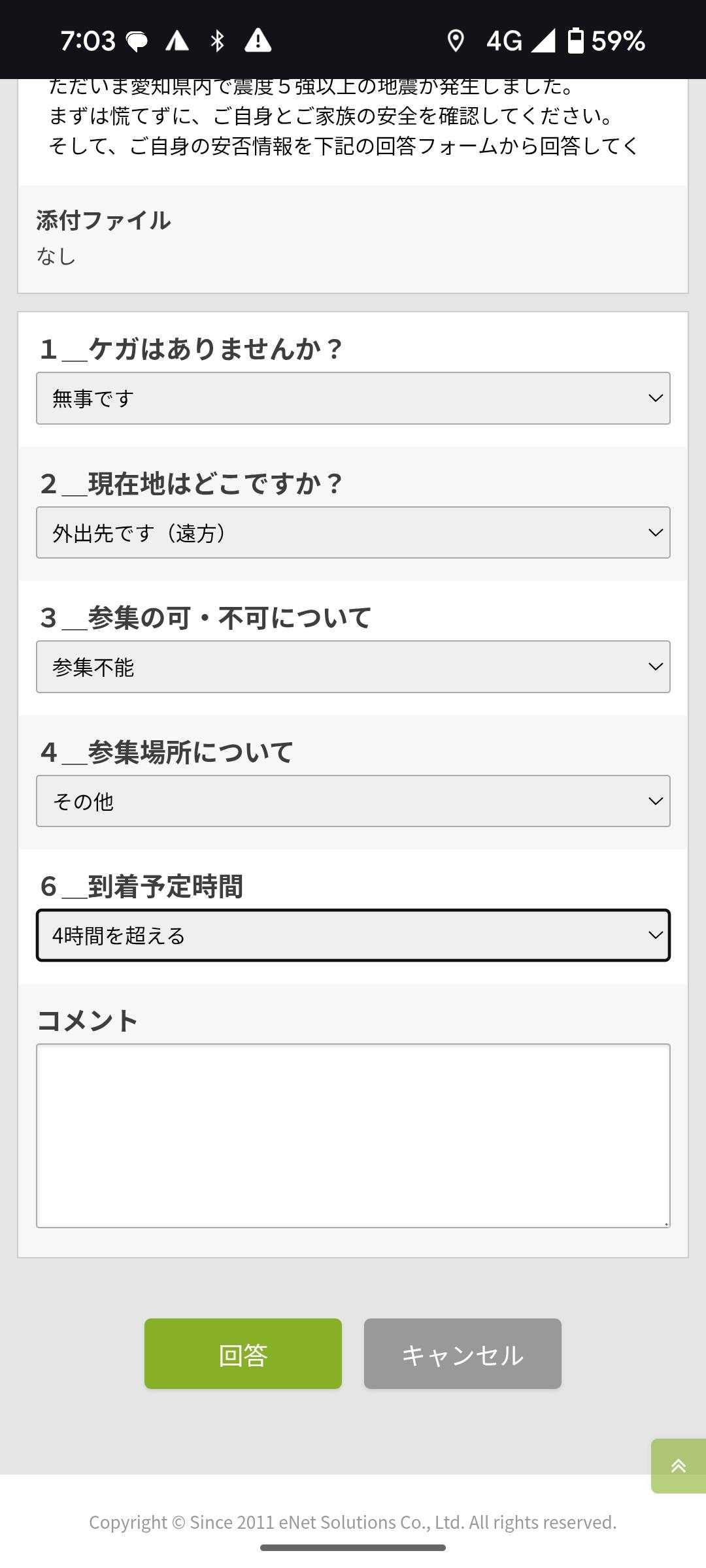Viewport: 706px width, 1568px height.
Task: Tap the scroll-to-top double chevron button
Action: point(678,1466)
